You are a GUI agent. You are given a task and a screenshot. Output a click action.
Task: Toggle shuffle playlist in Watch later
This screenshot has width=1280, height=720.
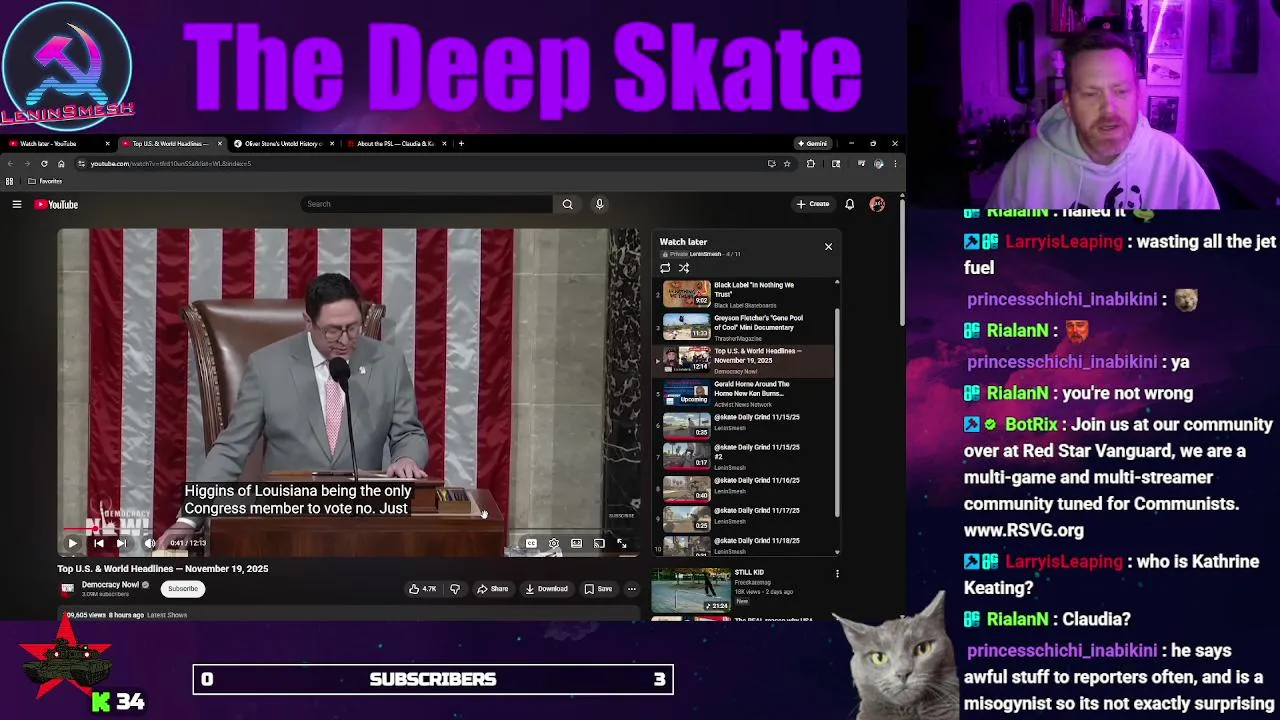pyautogui.click(x=684, y=268)
